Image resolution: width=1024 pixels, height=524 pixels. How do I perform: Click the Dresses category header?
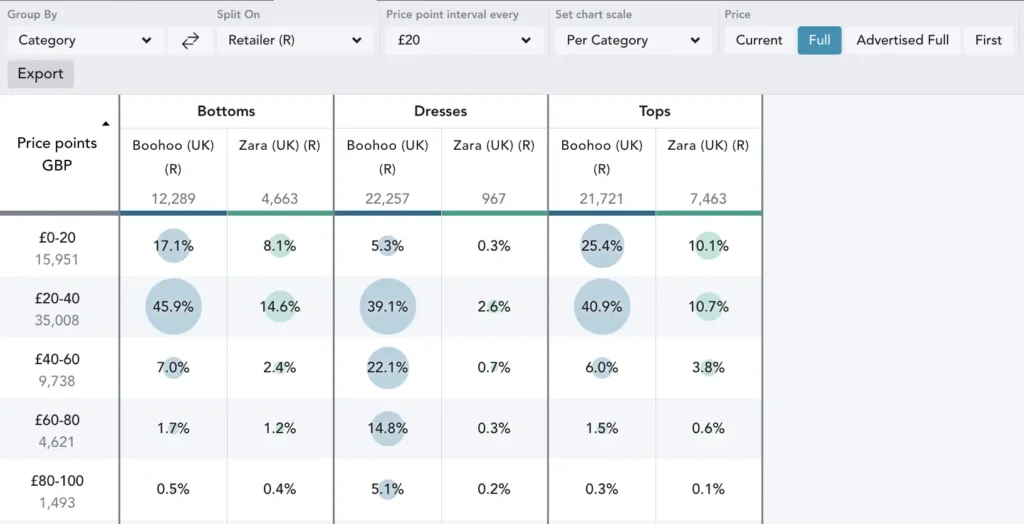(440, 111)
